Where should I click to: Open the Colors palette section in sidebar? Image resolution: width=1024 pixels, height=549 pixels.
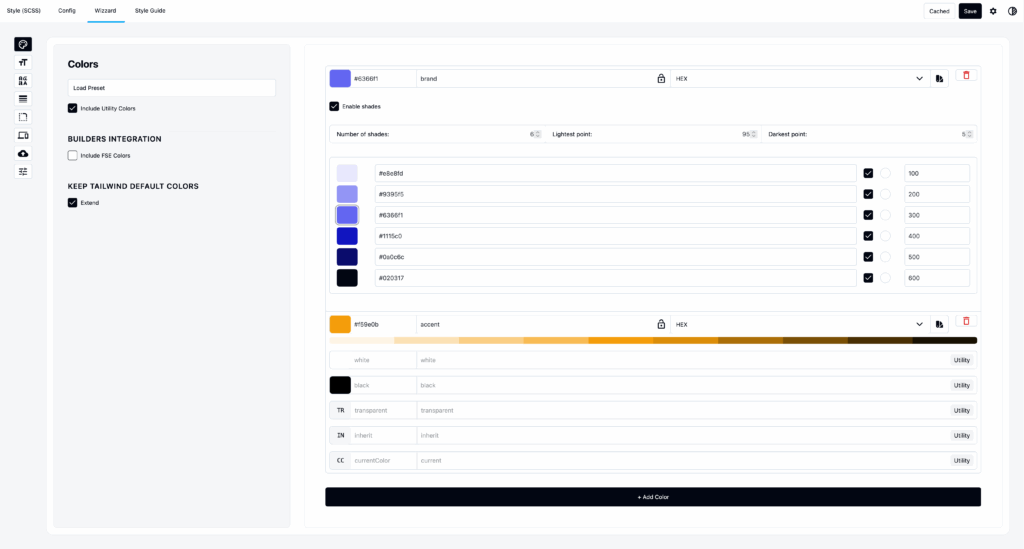[23, 44]
